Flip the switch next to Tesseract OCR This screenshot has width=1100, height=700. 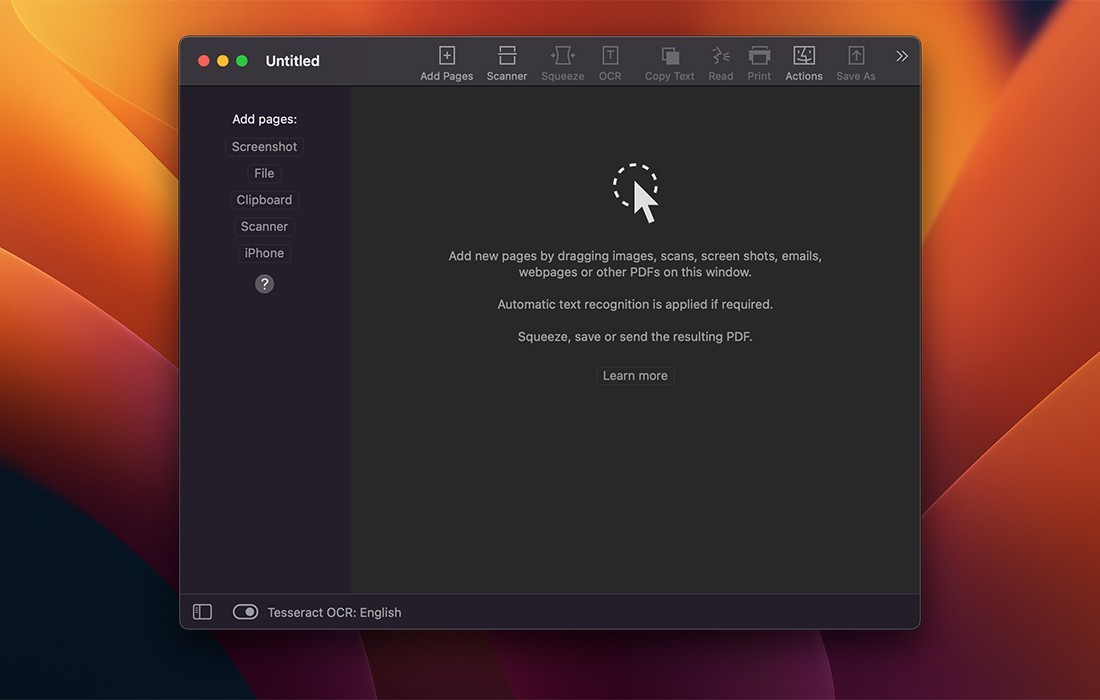[x=245, y=611]
